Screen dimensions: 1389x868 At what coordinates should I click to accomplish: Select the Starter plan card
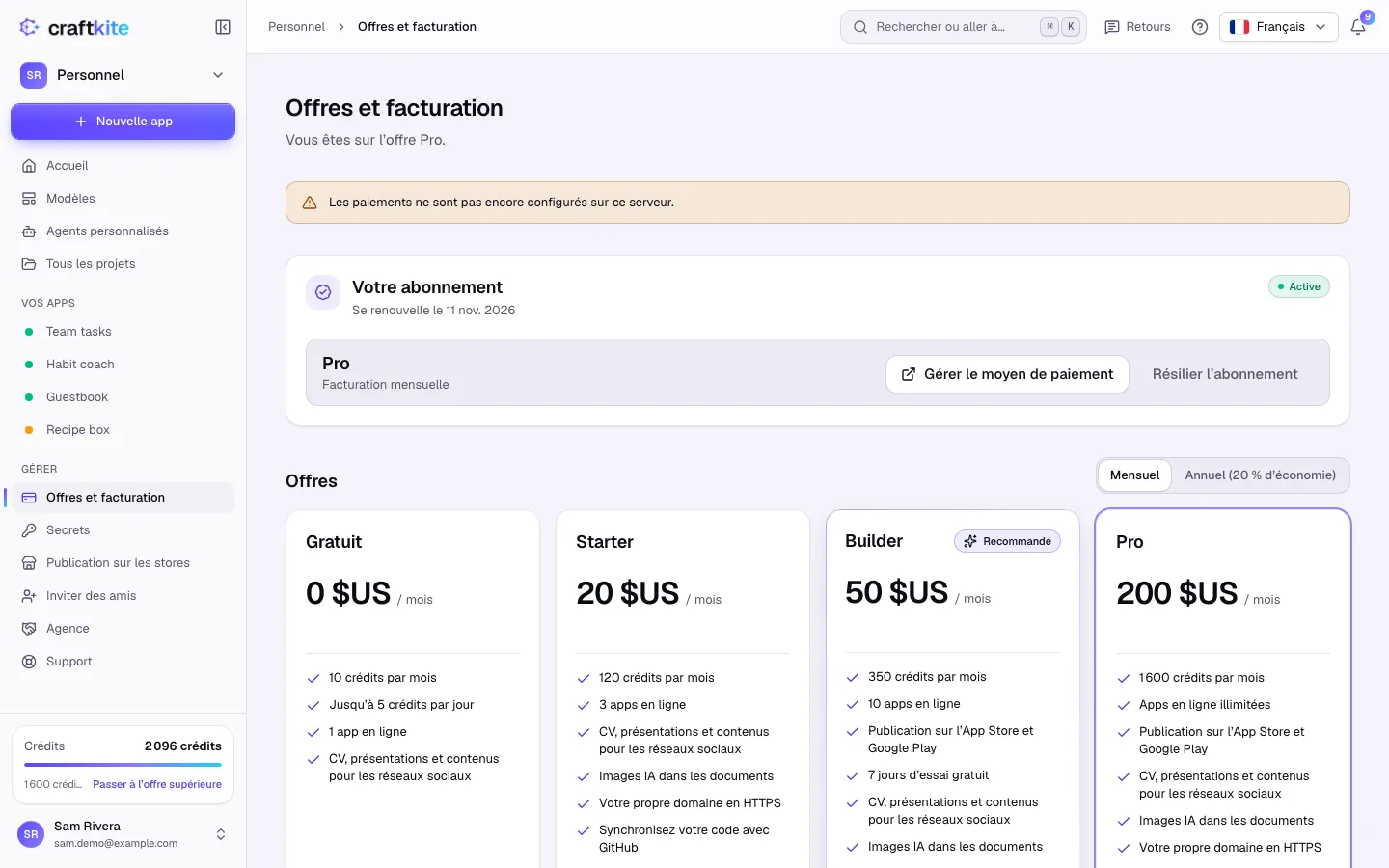coord(683,690)
